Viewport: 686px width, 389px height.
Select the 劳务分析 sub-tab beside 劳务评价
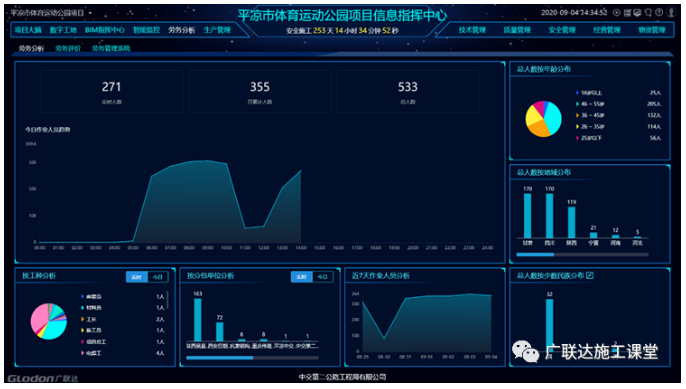click(x=31, y=48)
